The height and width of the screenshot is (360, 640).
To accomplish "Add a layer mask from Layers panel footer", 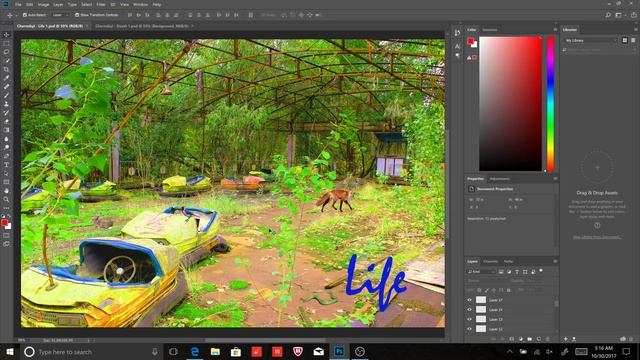I will tap(512, 339).
